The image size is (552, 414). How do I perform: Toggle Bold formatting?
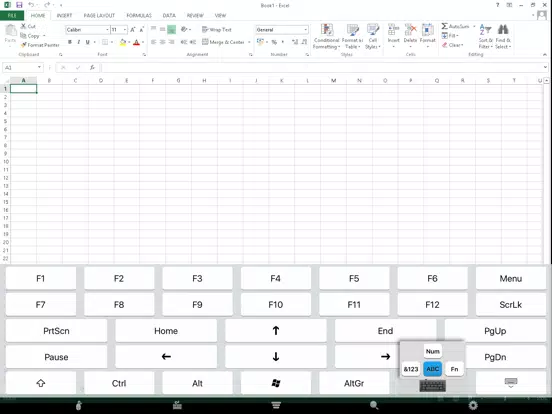tap(70, 42)
